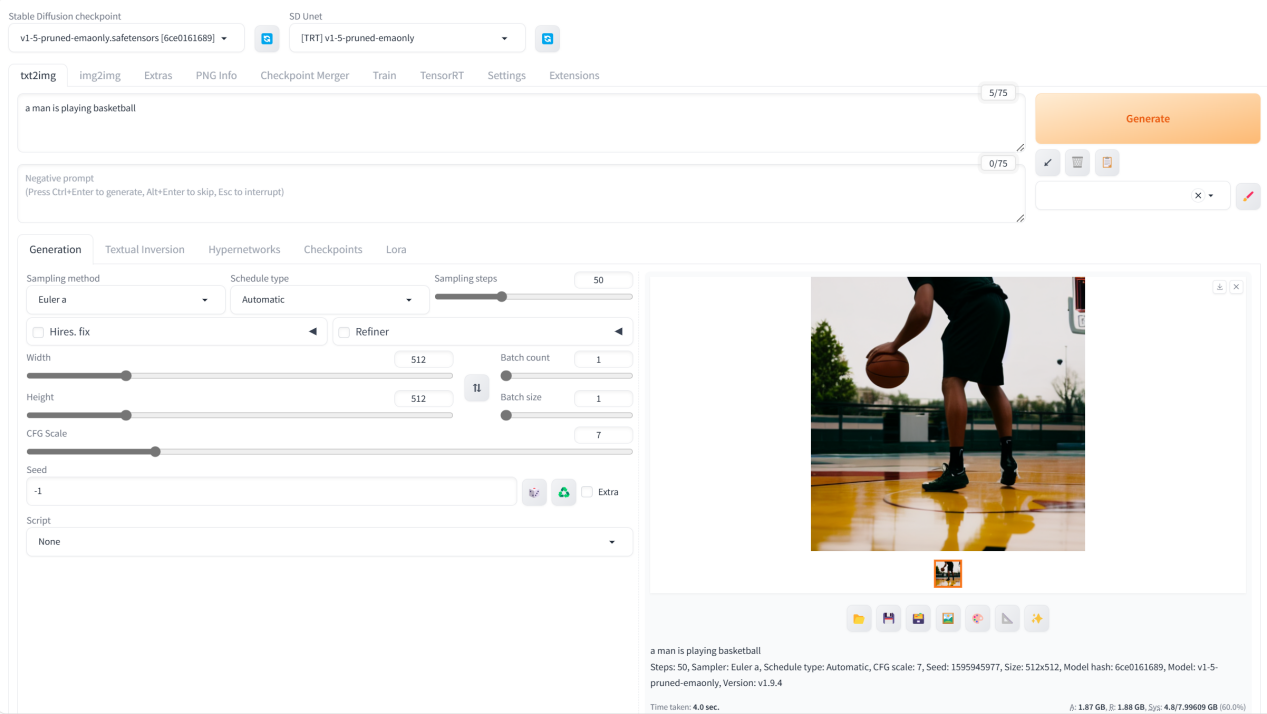Adjust the Batch size slider

(x=566, y=415)
